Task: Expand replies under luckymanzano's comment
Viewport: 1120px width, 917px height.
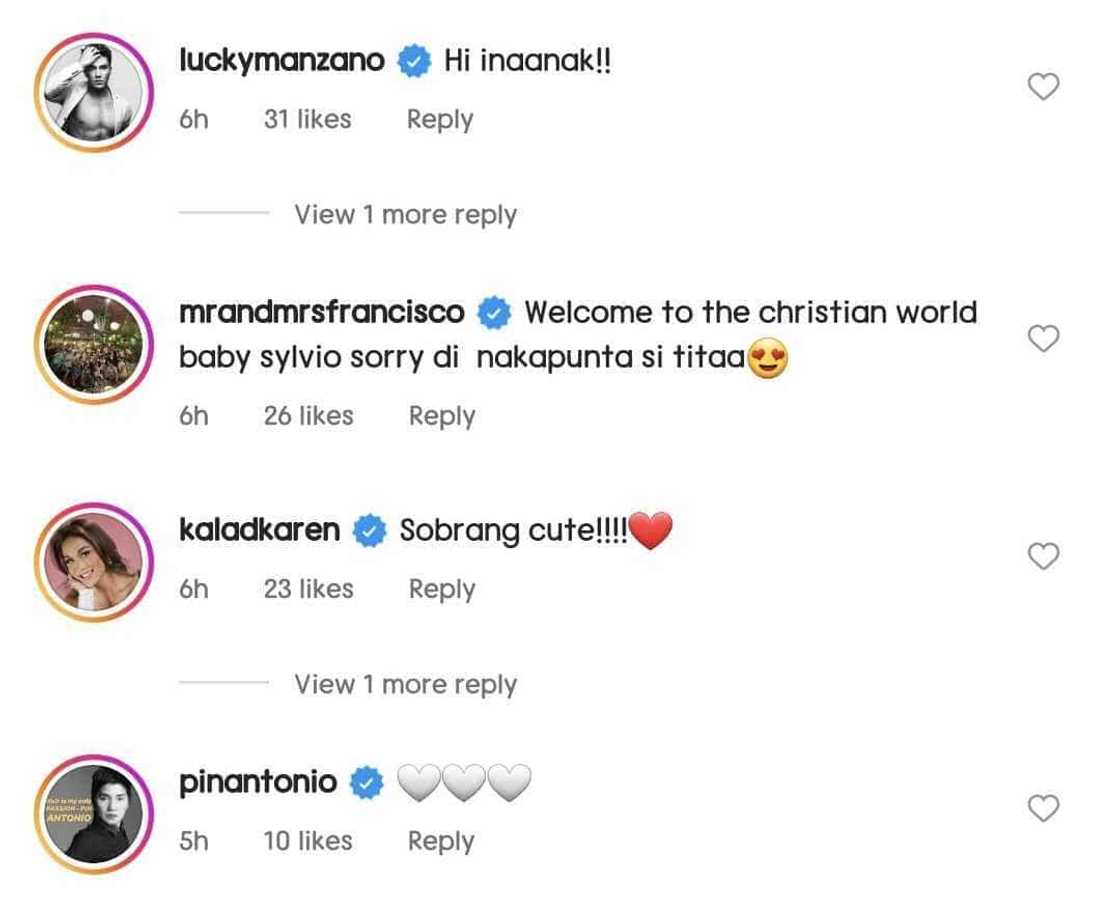Action: 405,215
